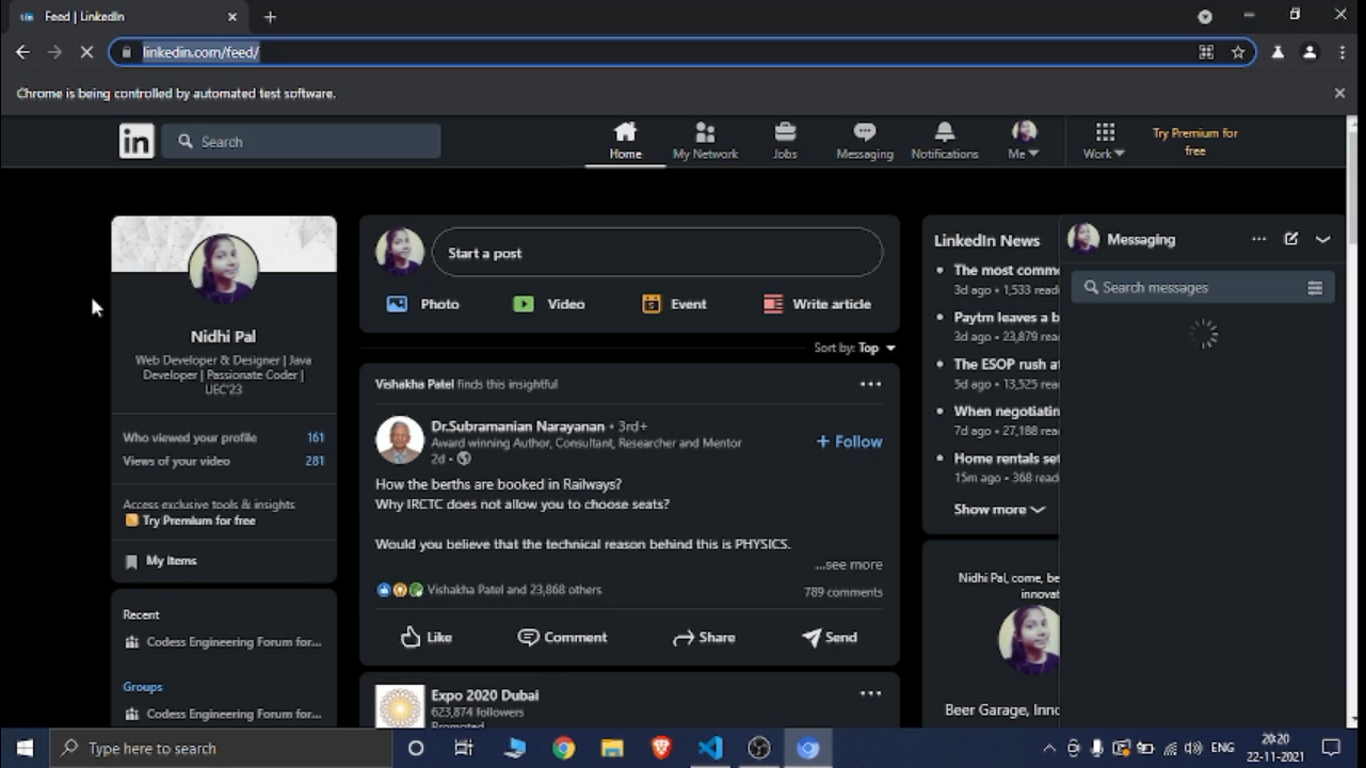Click the Start a post field
This screenshot has width=1366, height=768.
tap(657, 253)
